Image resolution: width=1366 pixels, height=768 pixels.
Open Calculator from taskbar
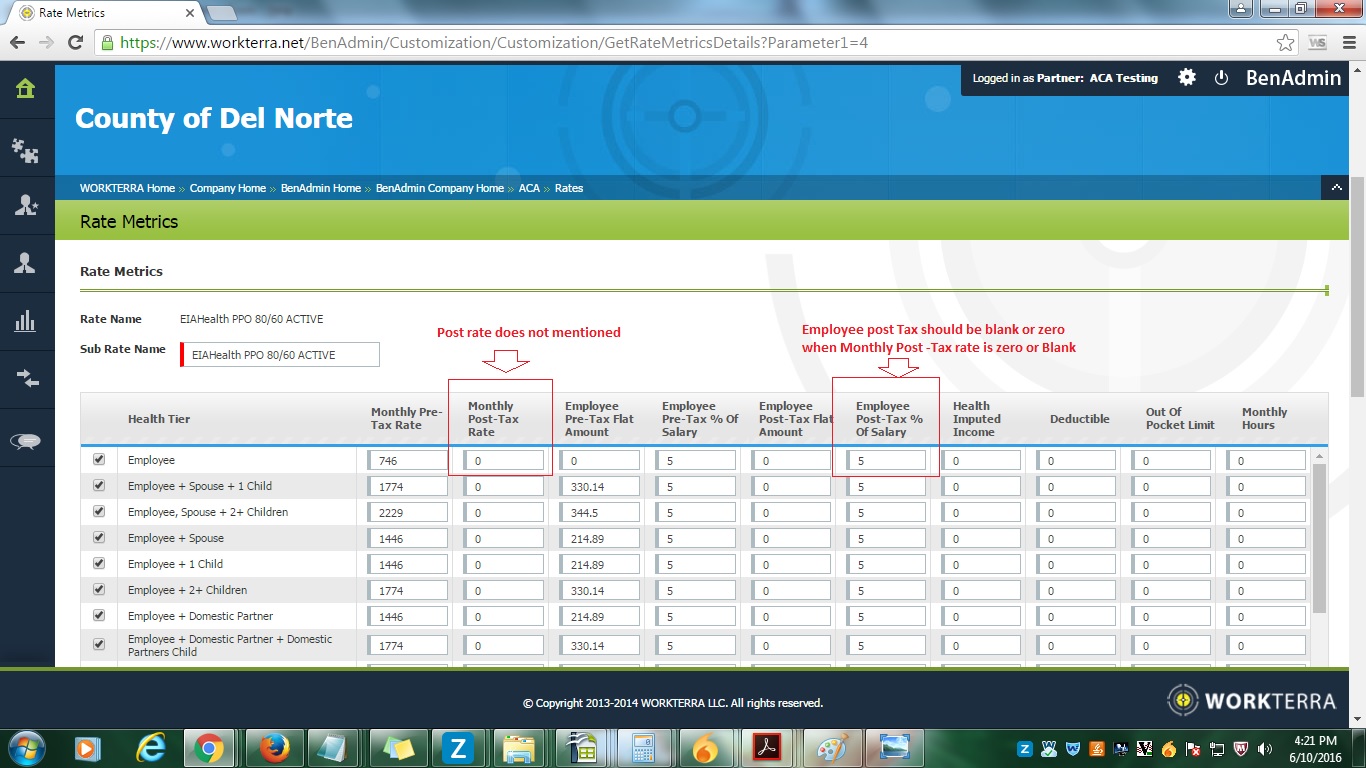[643, 748]
